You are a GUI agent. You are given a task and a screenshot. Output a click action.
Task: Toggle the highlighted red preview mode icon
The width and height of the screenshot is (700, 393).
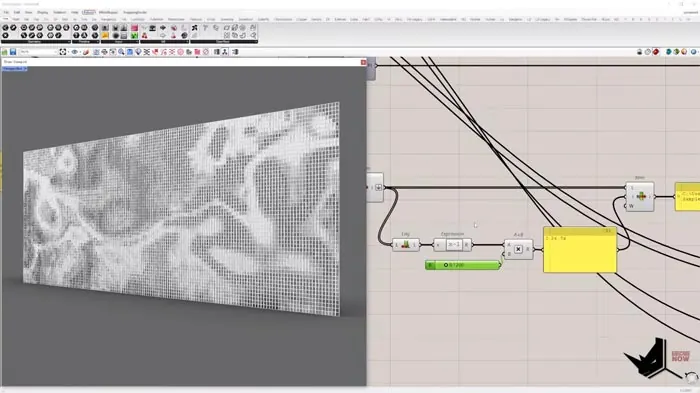point(656,52)
